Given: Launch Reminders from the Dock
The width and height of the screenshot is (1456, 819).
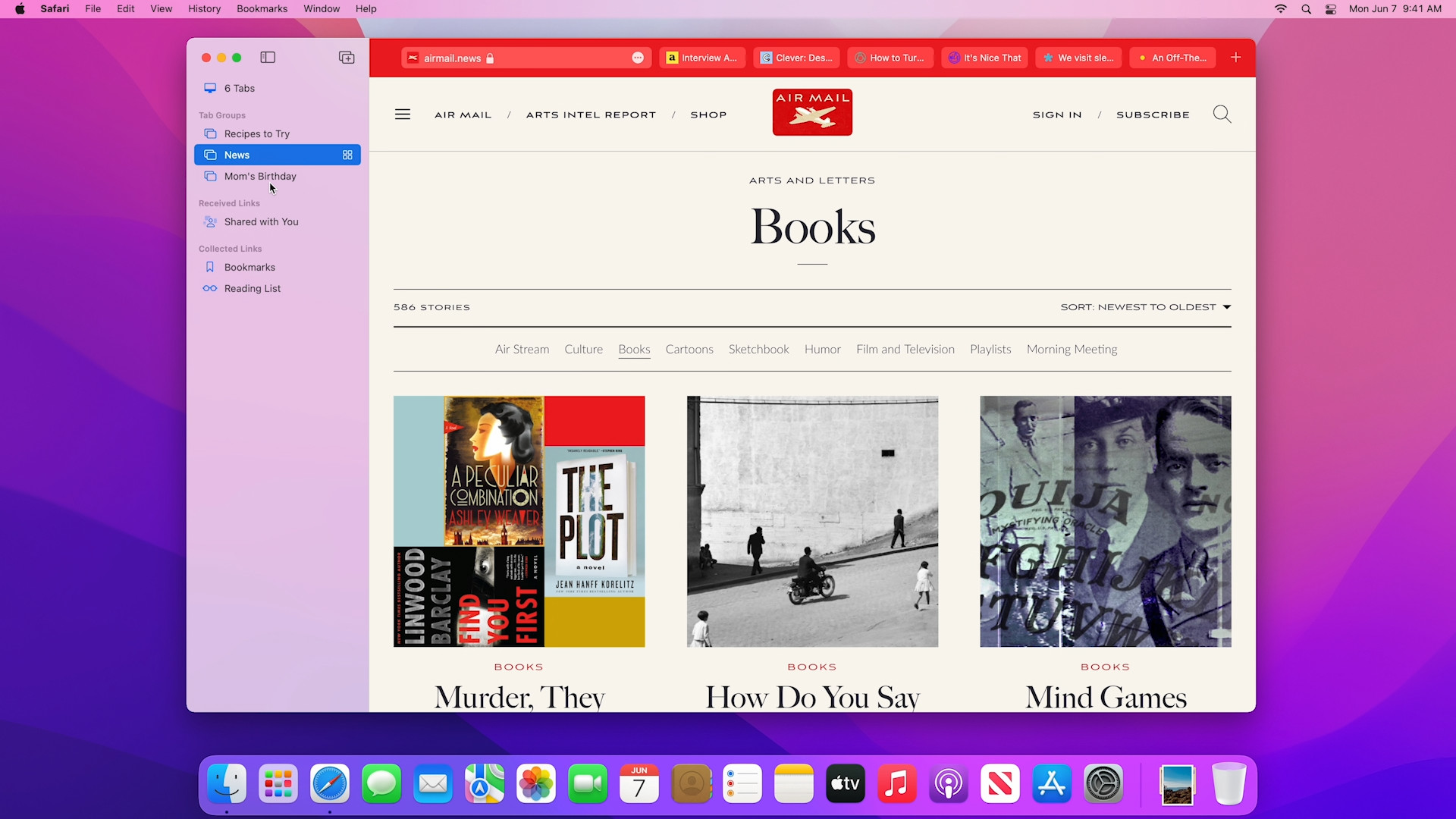Looking at the screenshot, I should pyautogui.click(x=742, y=784).
